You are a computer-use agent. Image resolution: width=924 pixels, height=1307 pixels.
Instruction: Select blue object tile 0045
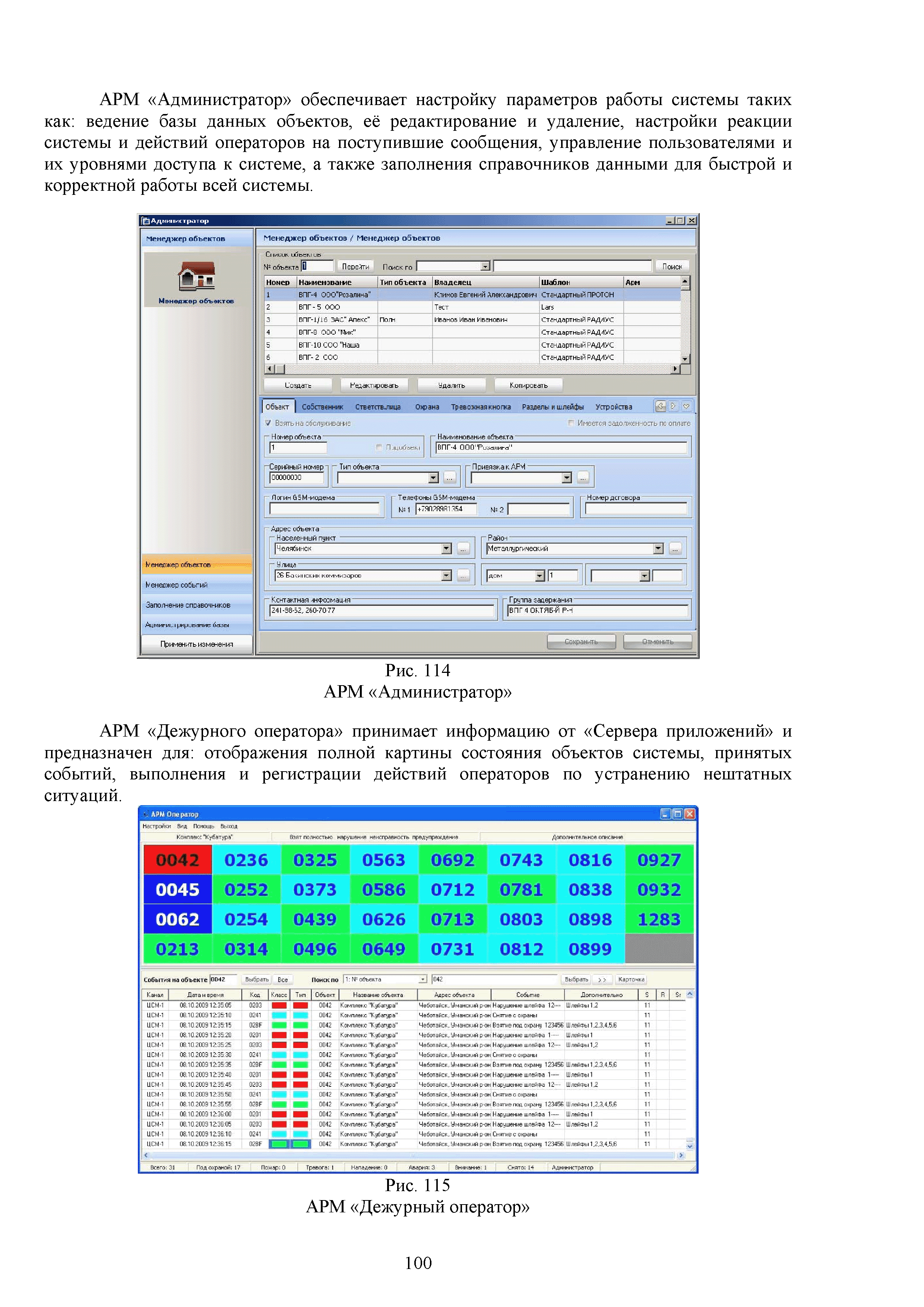coord(177,889)
